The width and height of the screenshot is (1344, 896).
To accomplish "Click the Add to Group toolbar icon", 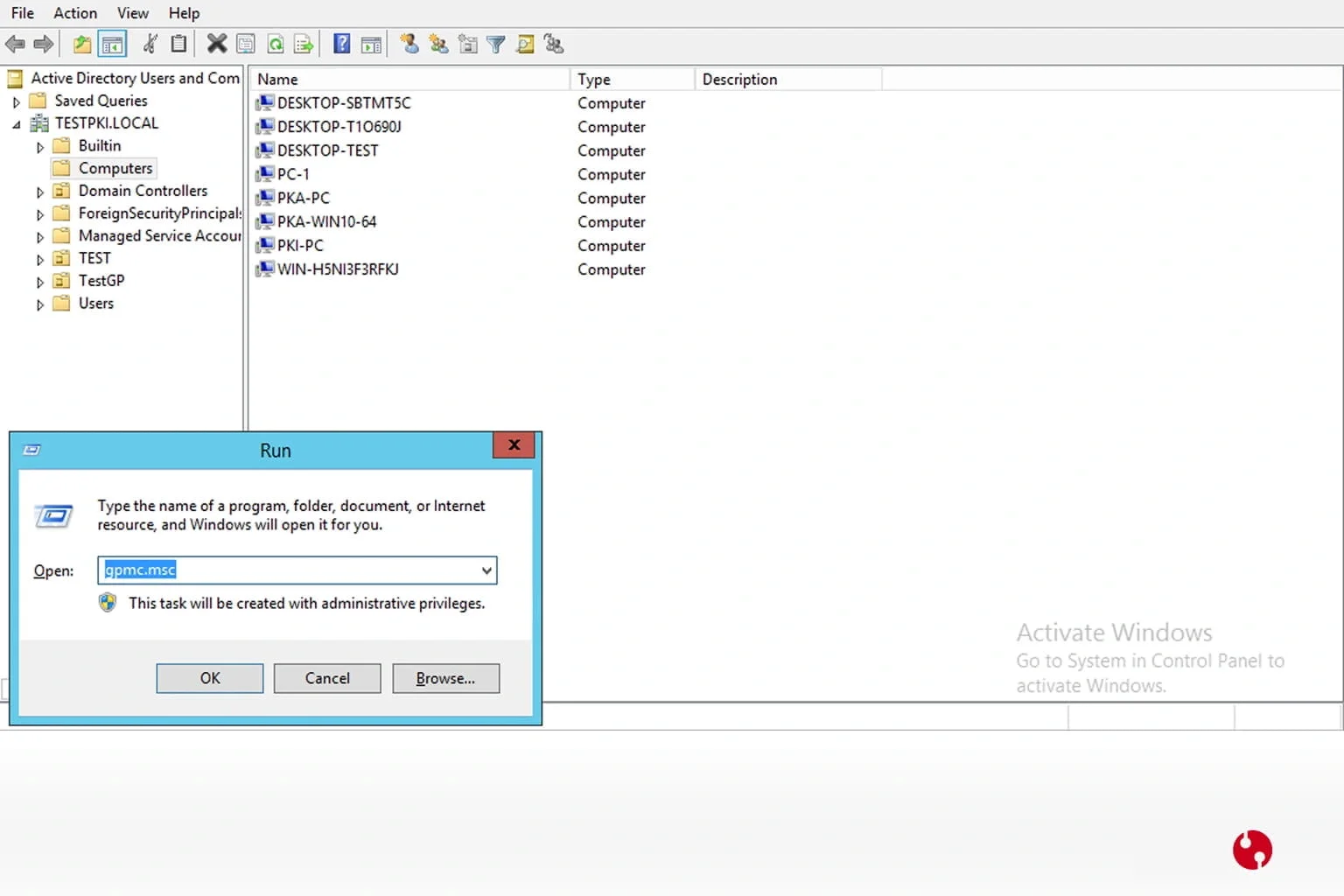I will click(x=554, y=44).
